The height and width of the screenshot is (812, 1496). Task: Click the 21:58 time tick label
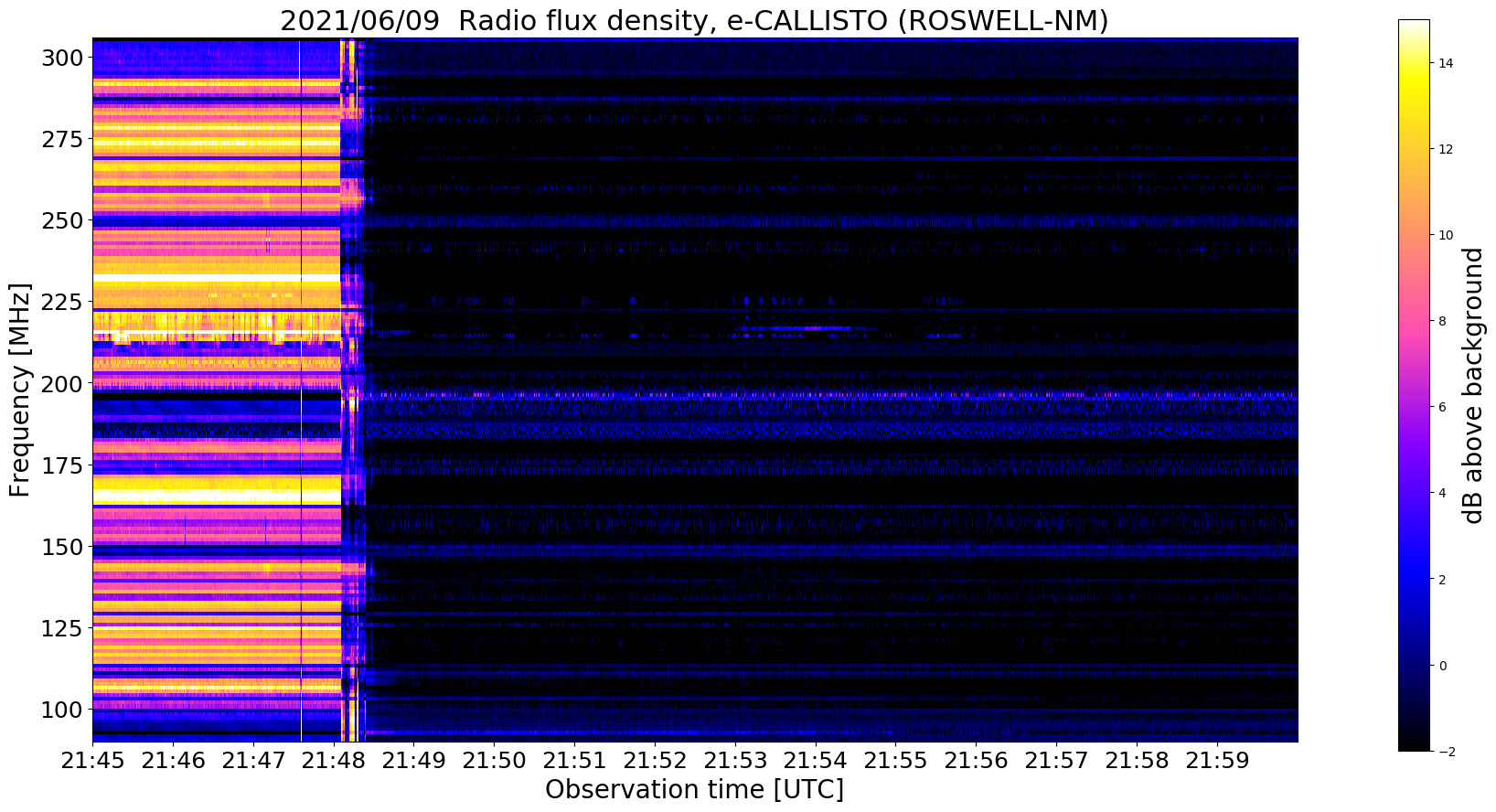[1138, 760]
